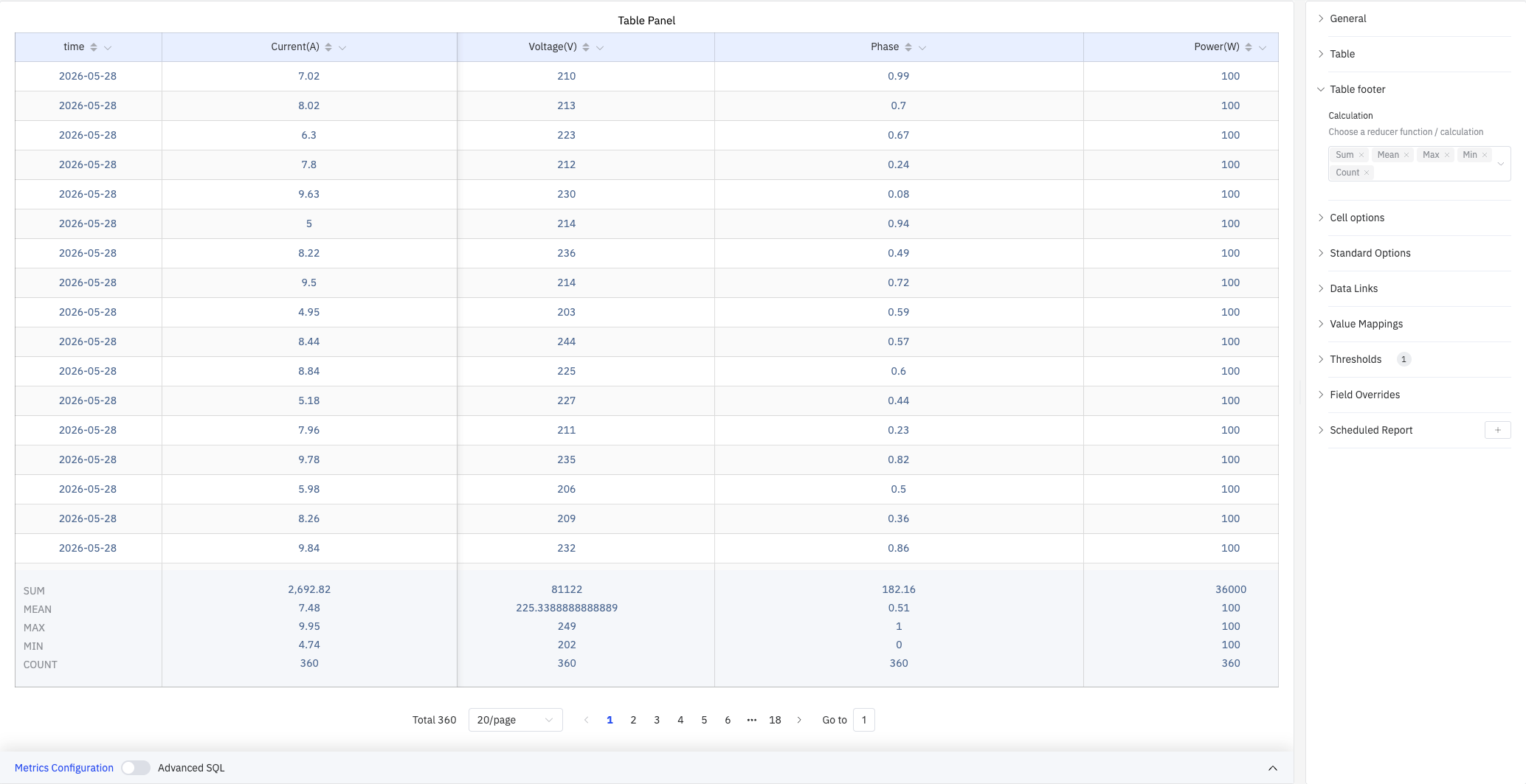This screenshot has width=1526, height=784.
Task: Remove the Max calculation tag
Action: (1447, 155)
